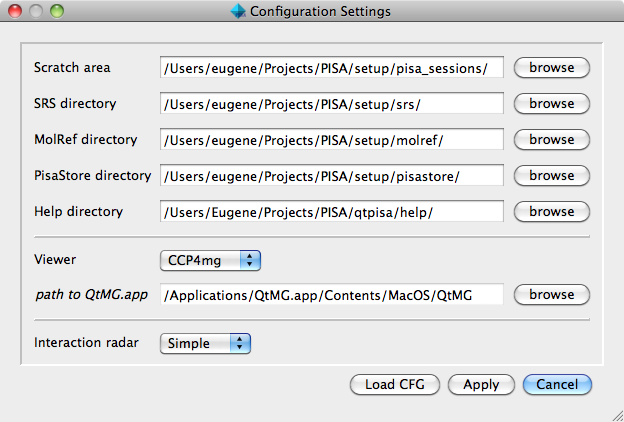Click the SRS directory path field

331,104
